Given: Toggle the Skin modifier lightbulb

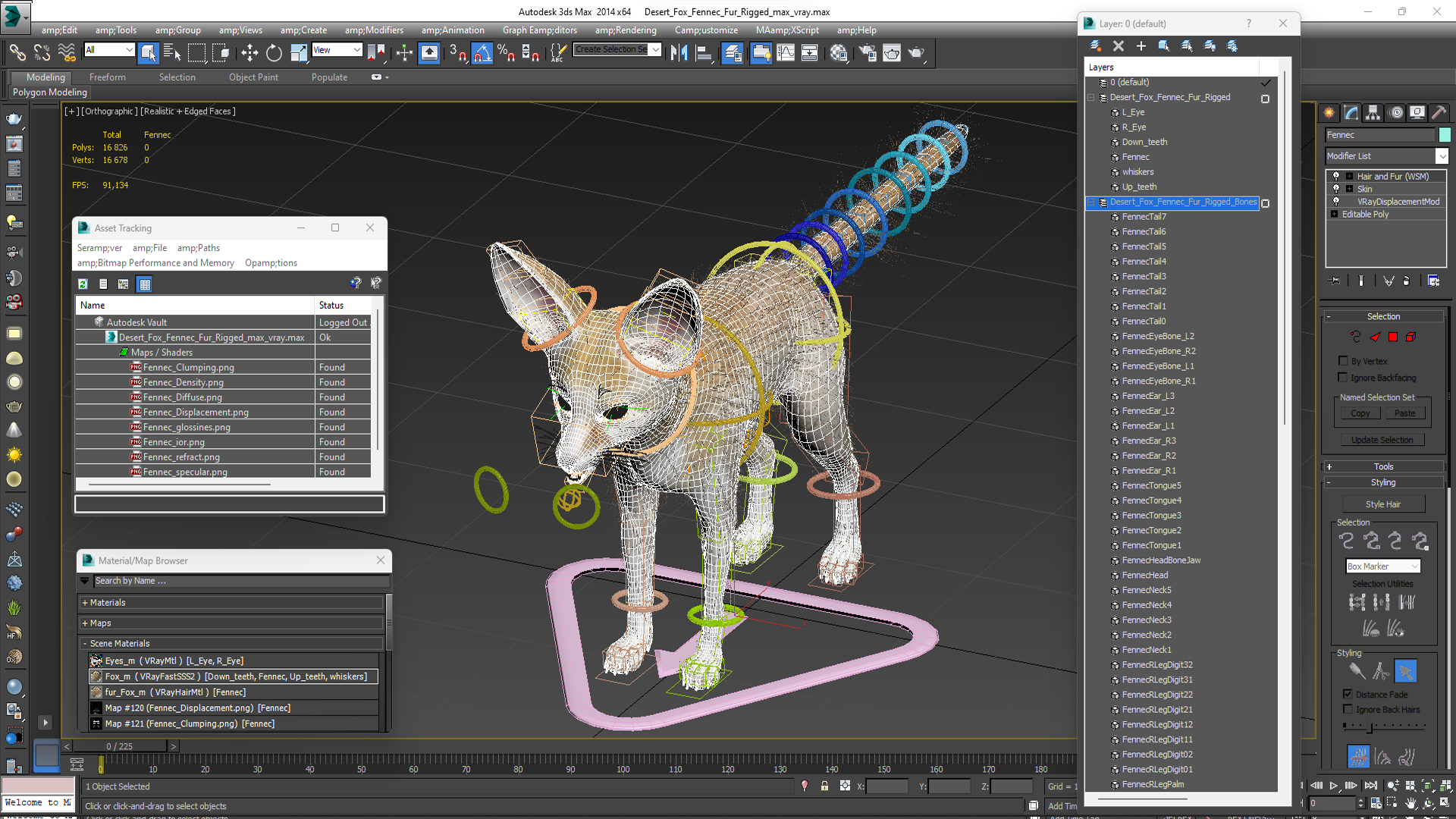Looking at the screenshot, I should coord(1336,189).
